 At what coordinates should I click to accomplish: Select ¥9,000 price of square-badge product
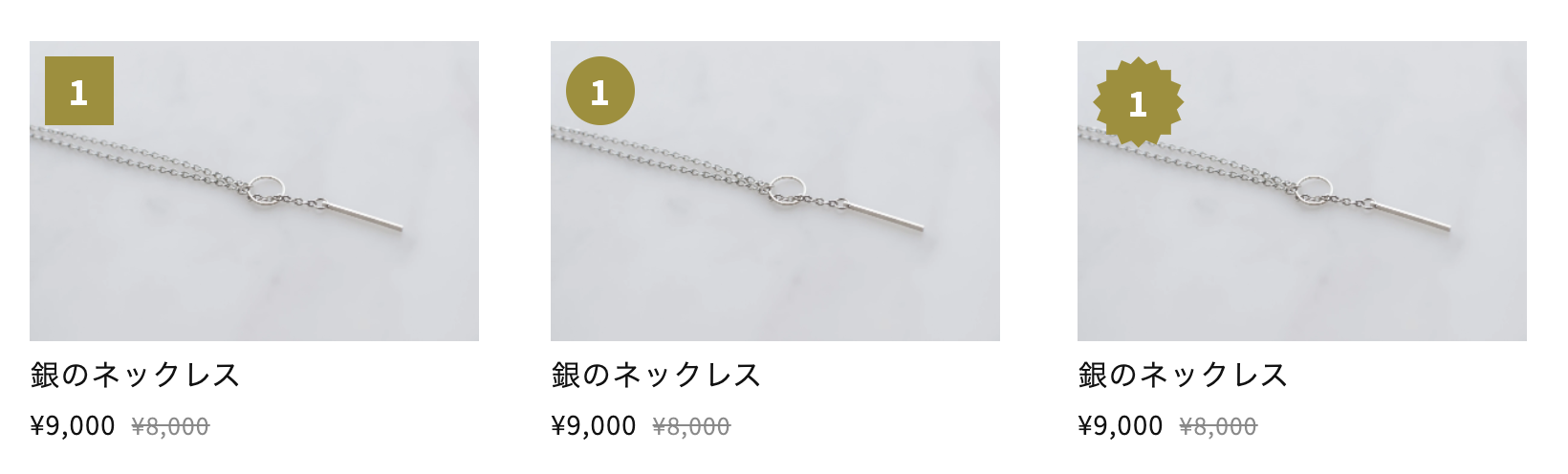[x=73, y=425]
